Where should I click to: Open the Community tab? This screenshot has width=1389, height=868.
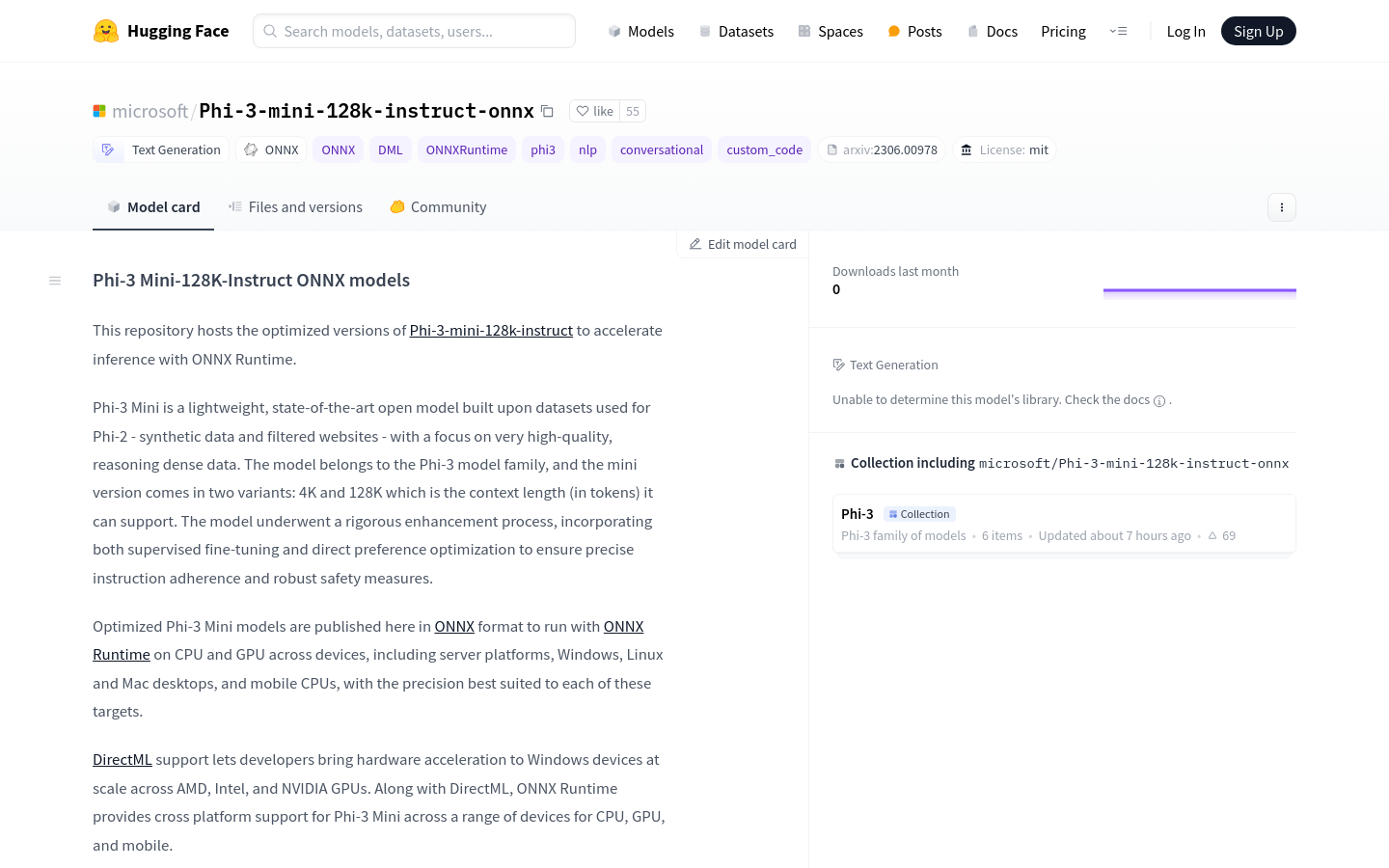coord(438,206)
